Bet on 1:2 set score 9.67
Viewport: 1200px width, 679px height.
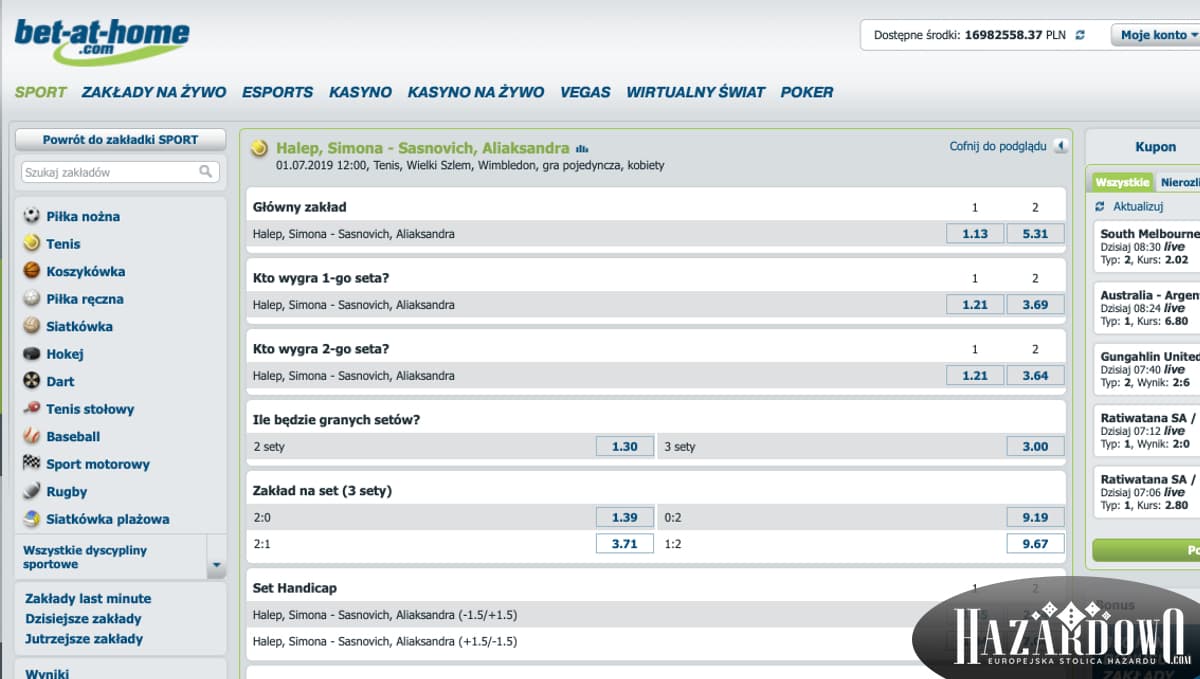1035,543
